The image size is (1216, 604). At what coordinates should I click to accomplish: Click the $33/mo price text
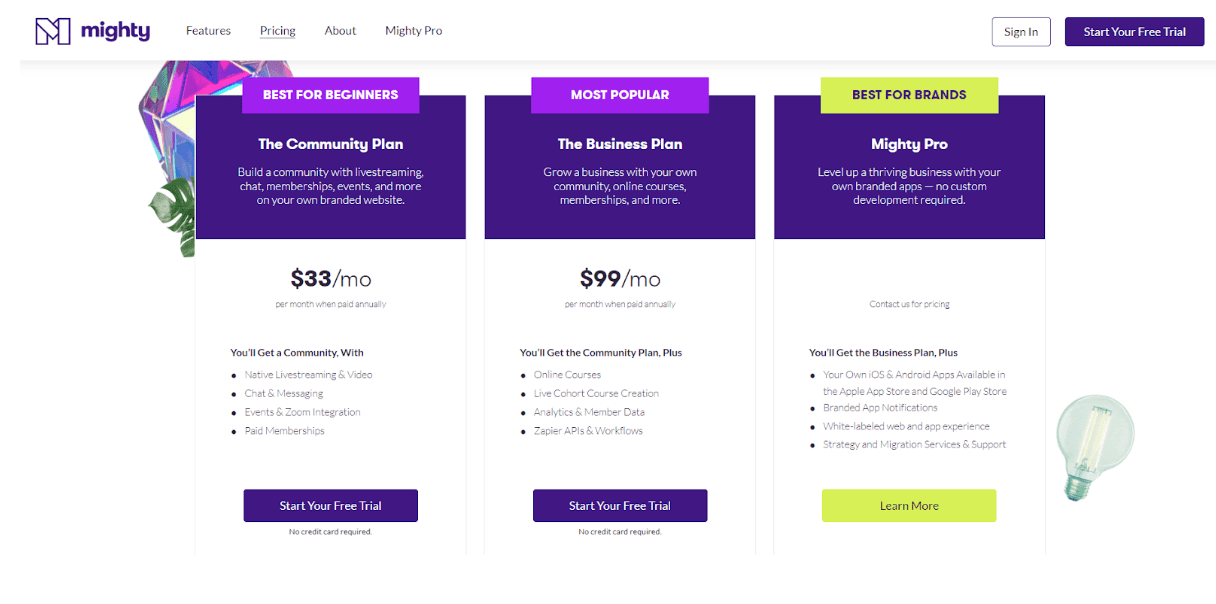[330, 279]
